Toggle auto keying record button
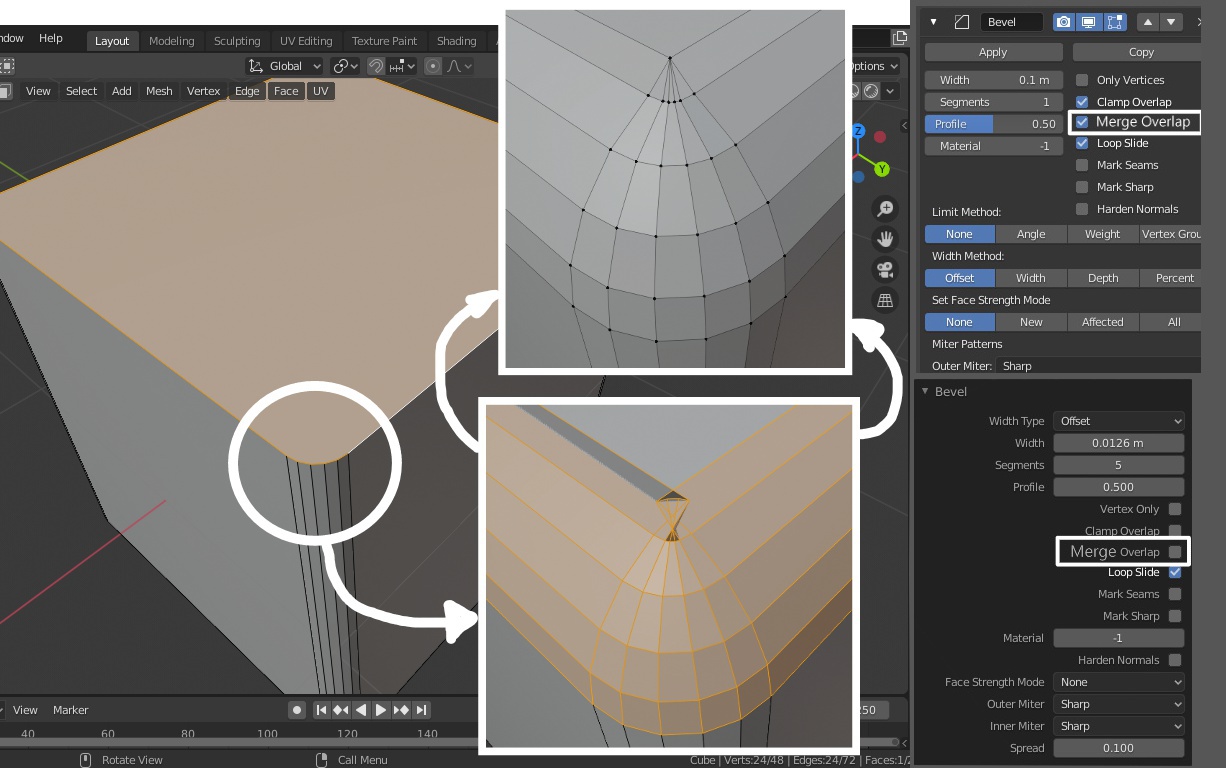 coord(297,710)
